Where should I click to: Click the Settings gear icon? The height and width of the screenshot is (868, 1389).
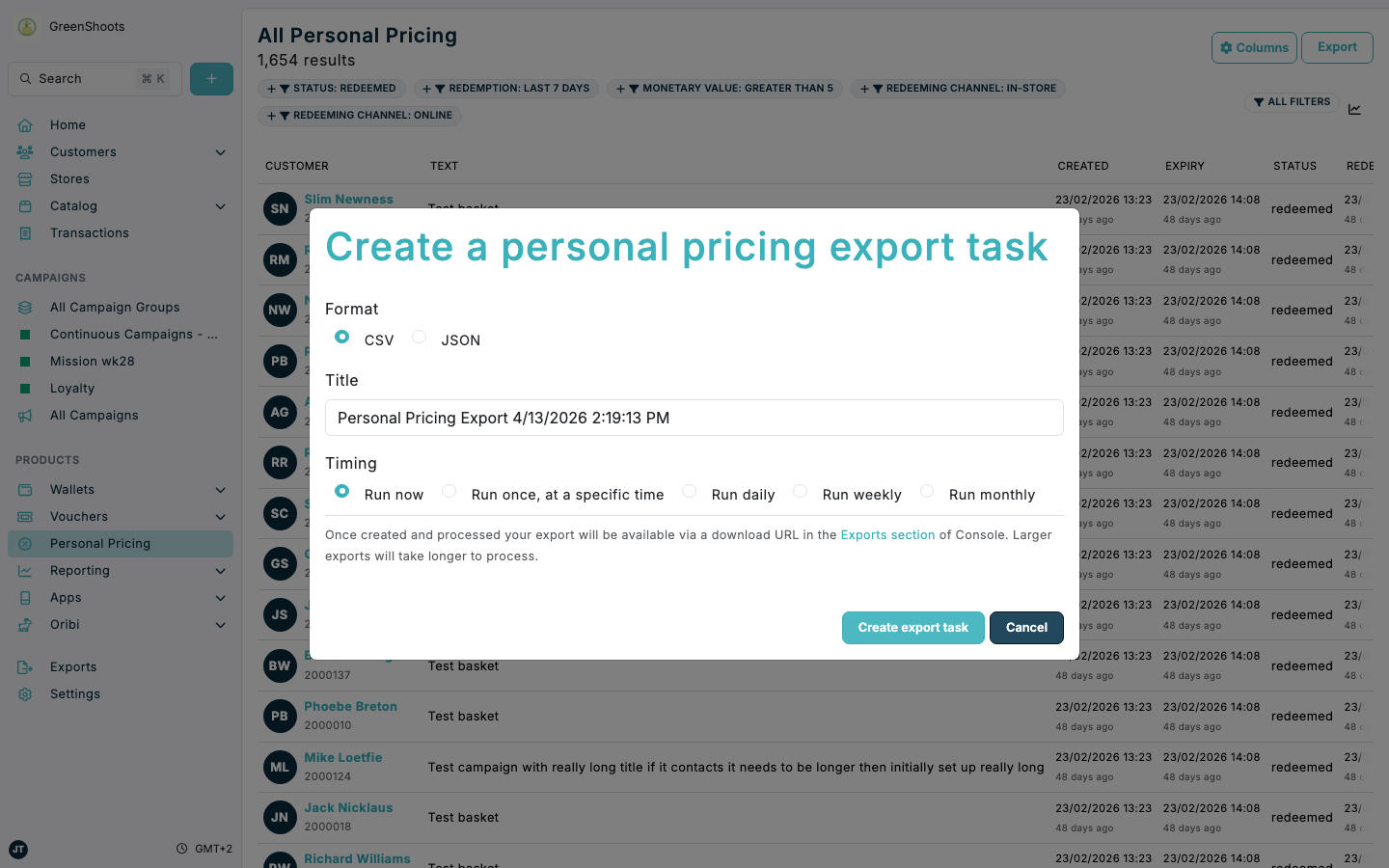(26, 693)
